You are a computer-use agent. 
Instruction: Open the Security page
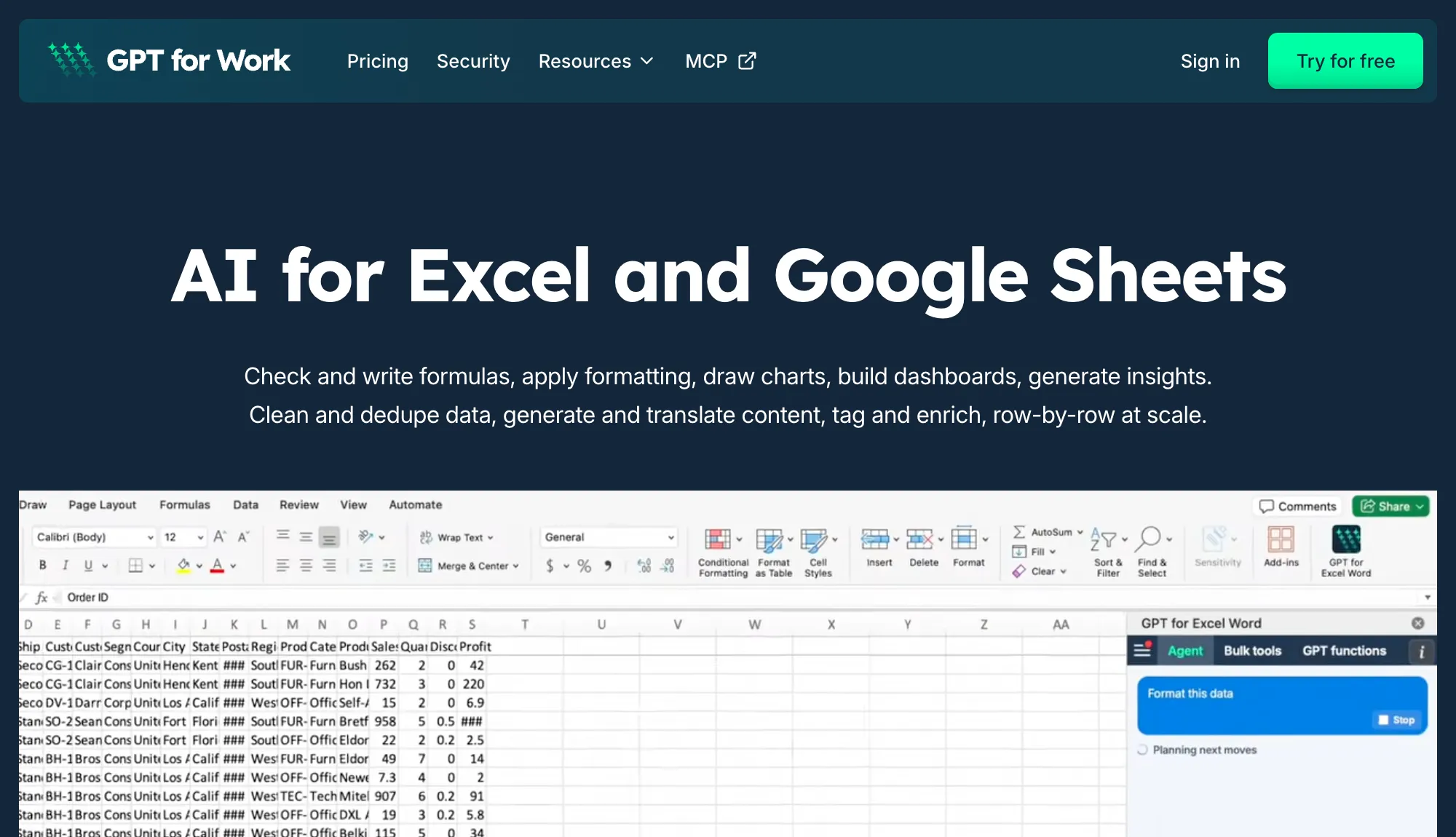(473, 61)
